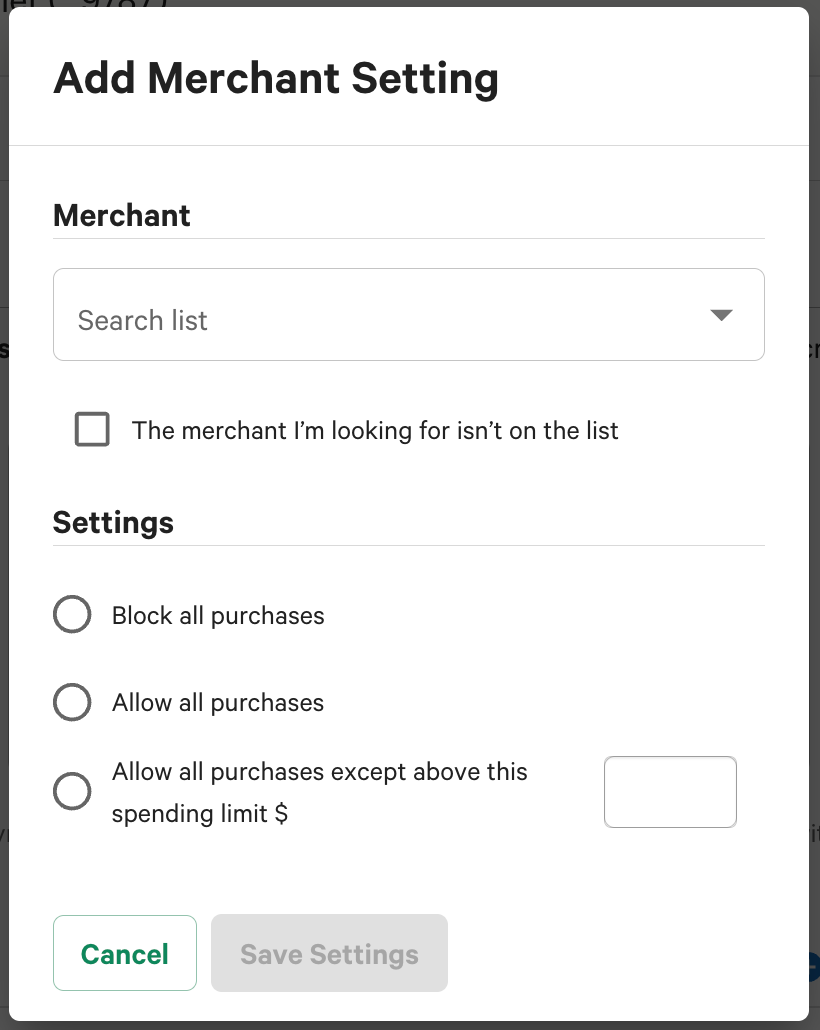Screen dimensions: 820x1030
Task: Click the Search list placeholder text
Action: 143,320
